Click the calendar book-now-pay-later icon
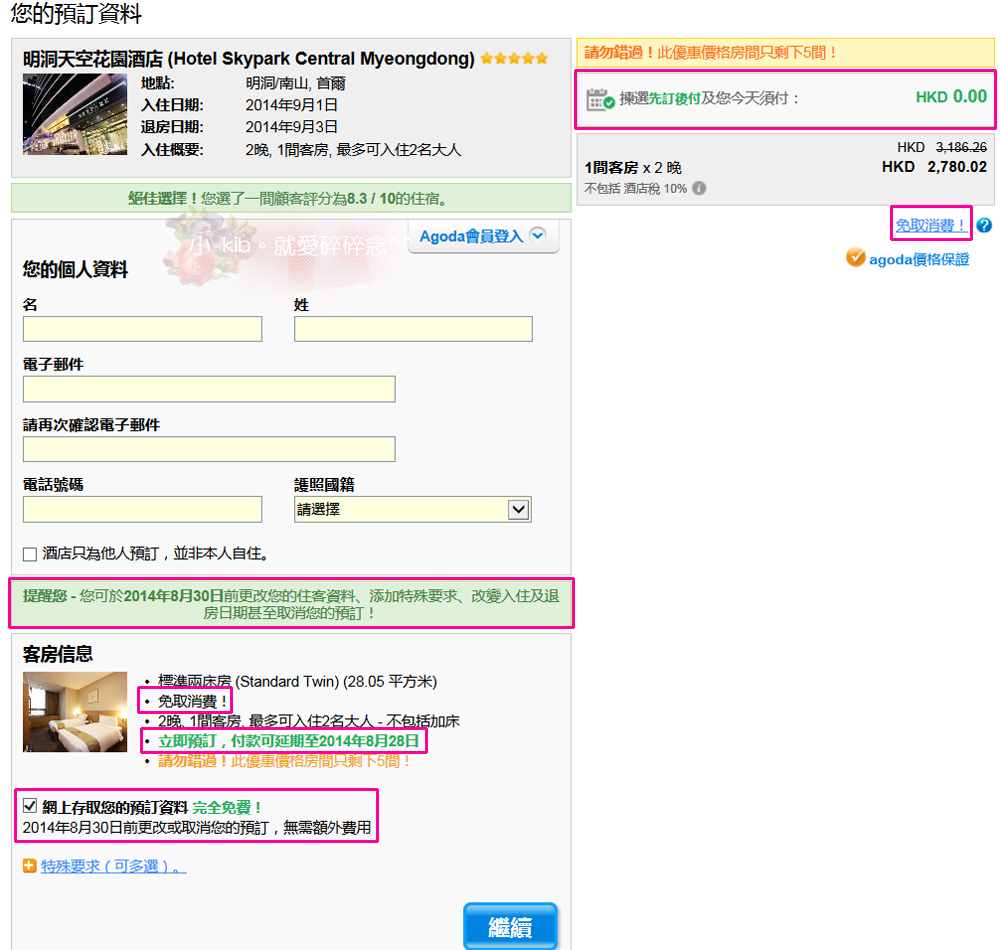Screen dimensions: 1000x950 click(600, 99)
